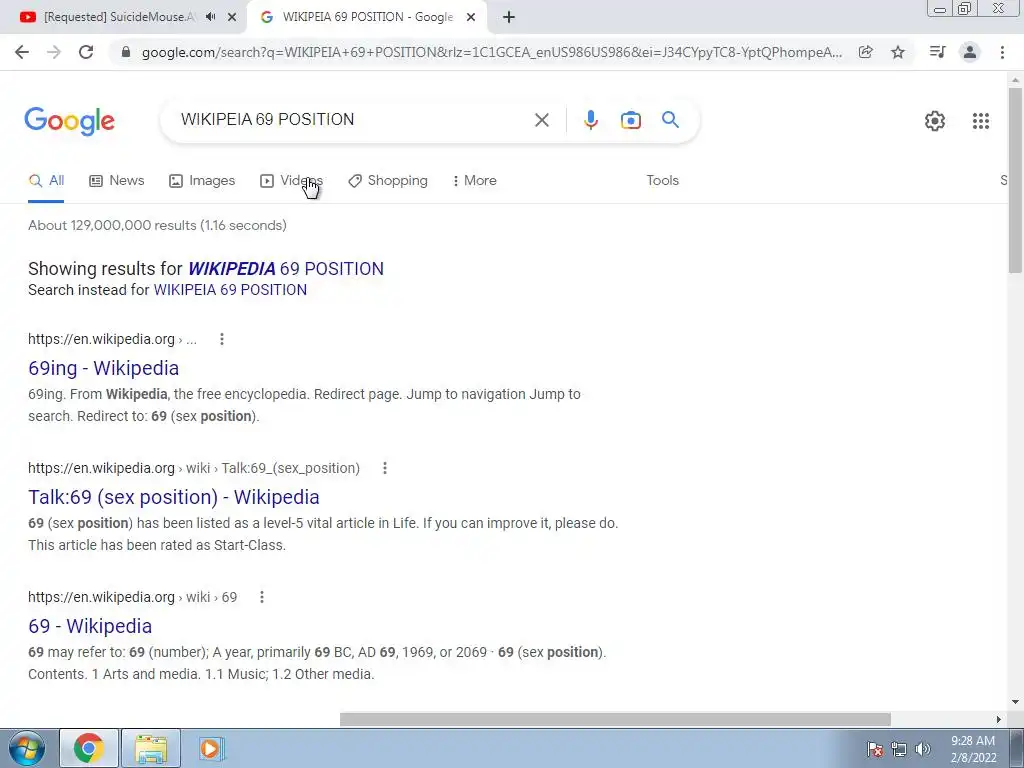Open a new browser tab

click(x=509, y=18)
